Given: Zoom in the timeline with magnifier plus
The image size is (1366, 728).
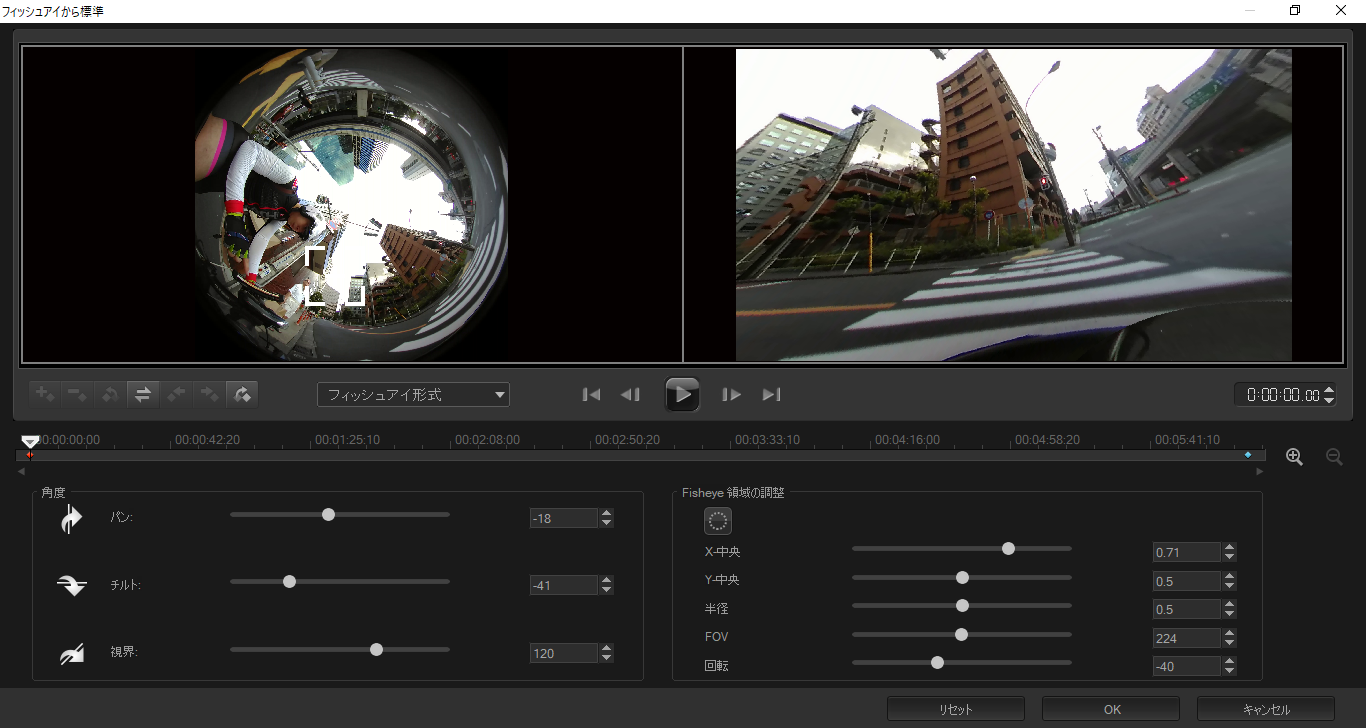Looking at the screenshot, I should click(1295, 457).
